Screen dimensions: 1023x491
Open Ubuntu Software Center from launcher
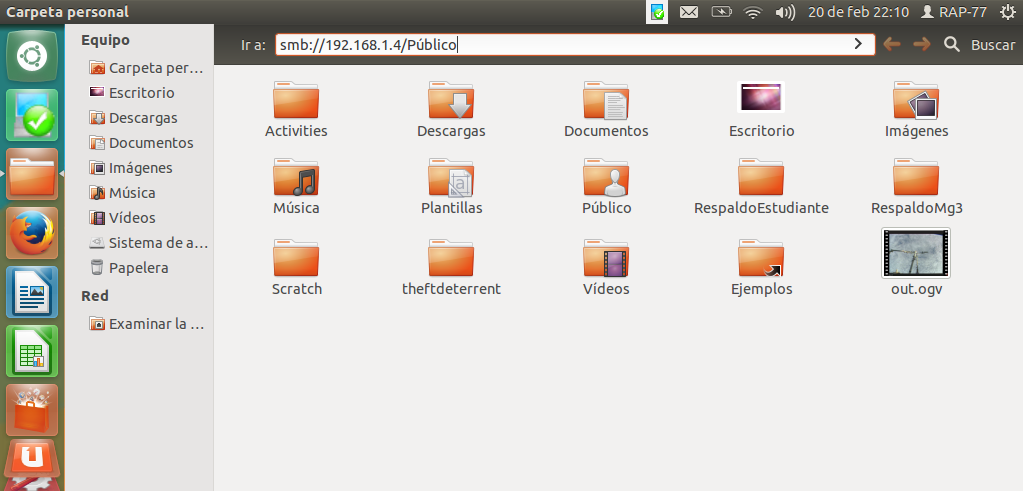click(32, 410)
